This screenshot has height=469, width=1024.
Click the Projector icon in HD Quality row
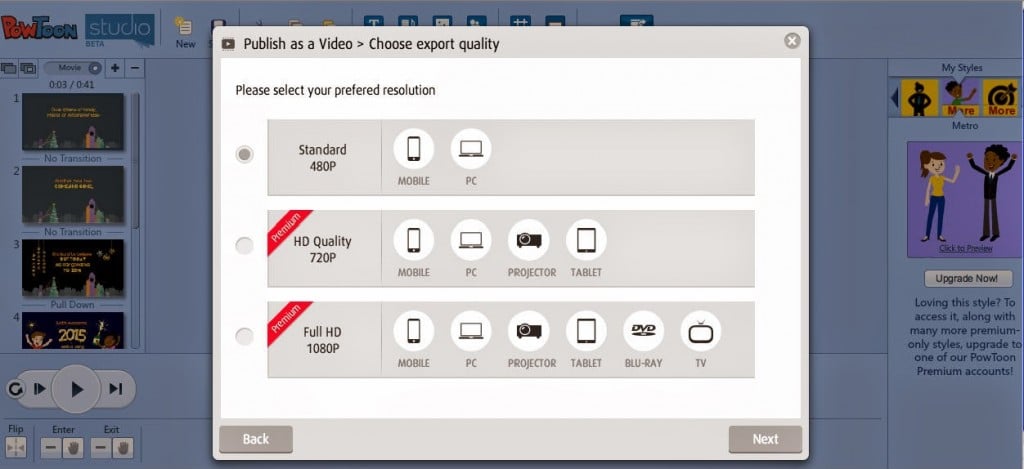pos(529,240)
